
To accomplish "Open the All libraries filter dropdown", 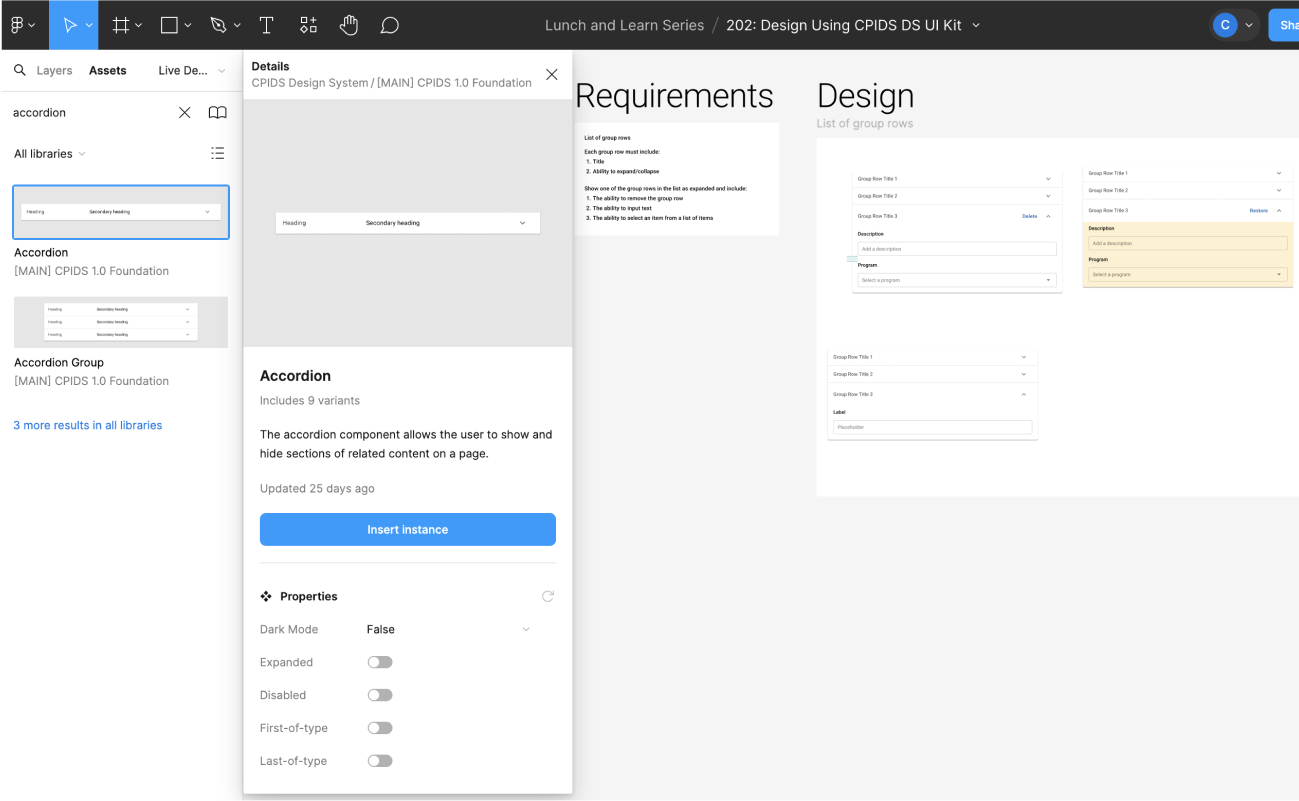I will click(x=49, y=153).
